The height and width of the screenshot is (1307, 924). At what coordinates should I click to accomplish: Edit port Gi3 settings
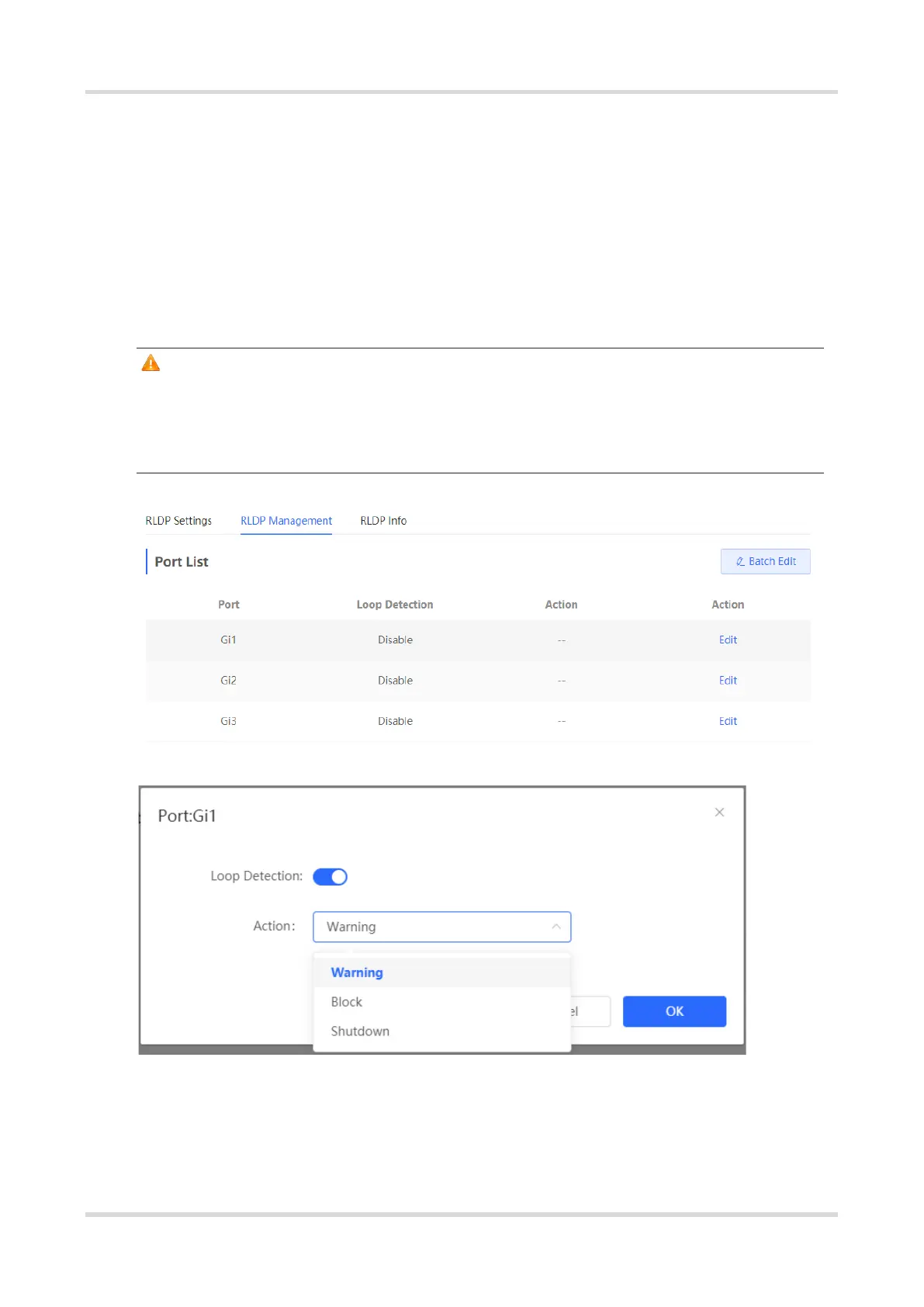tap(728, 721)
